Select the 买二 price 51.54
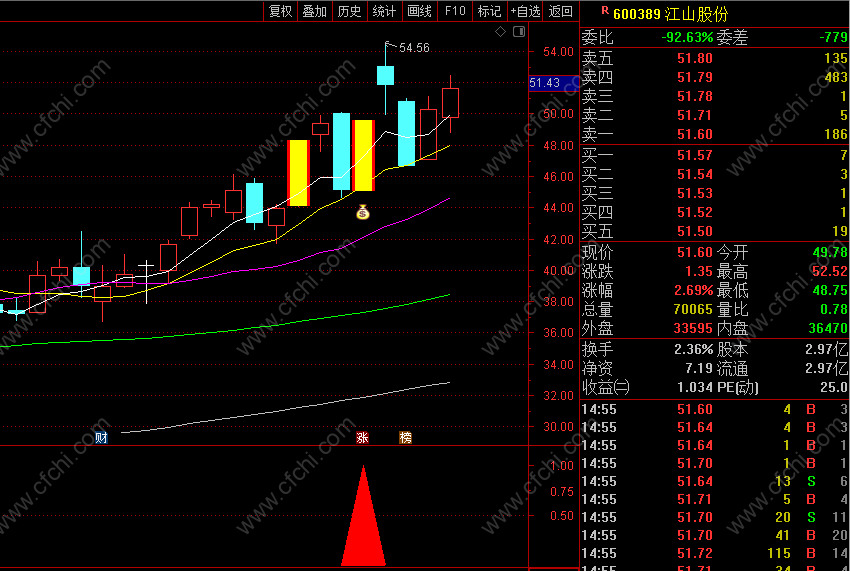This screenshot has height=571, width=850. (694, 175)
